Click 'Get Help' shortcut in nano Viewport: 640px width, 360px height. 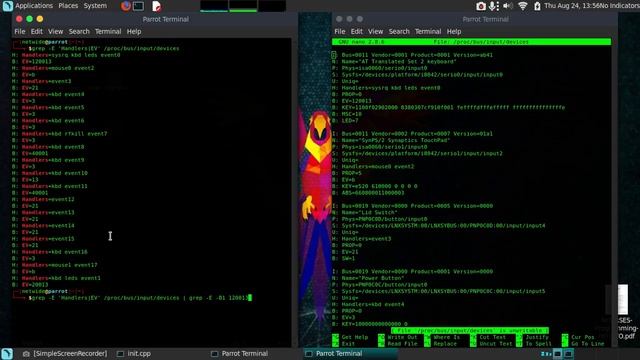(x=350, y=337)
